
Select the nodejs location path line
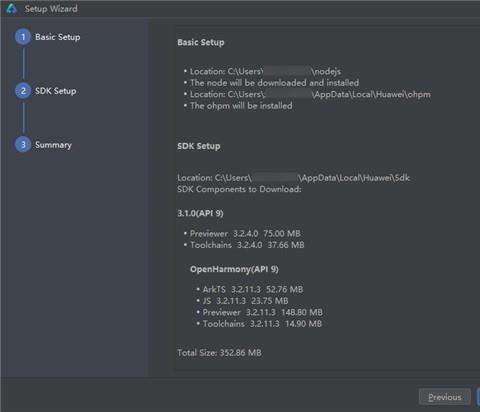coord(262,71)
